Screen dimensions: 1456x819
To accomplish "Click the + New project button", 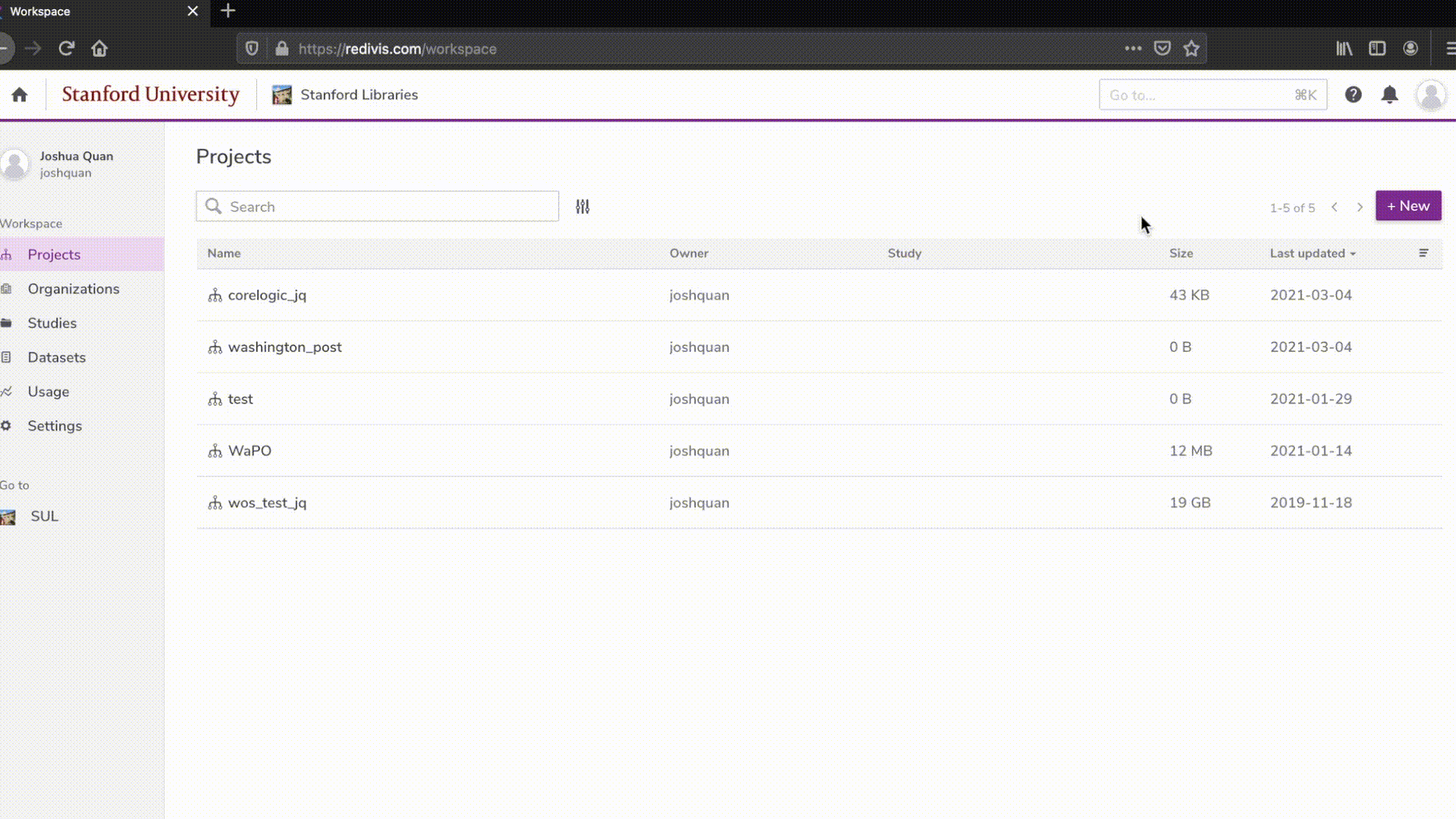I will point(1408,206).
